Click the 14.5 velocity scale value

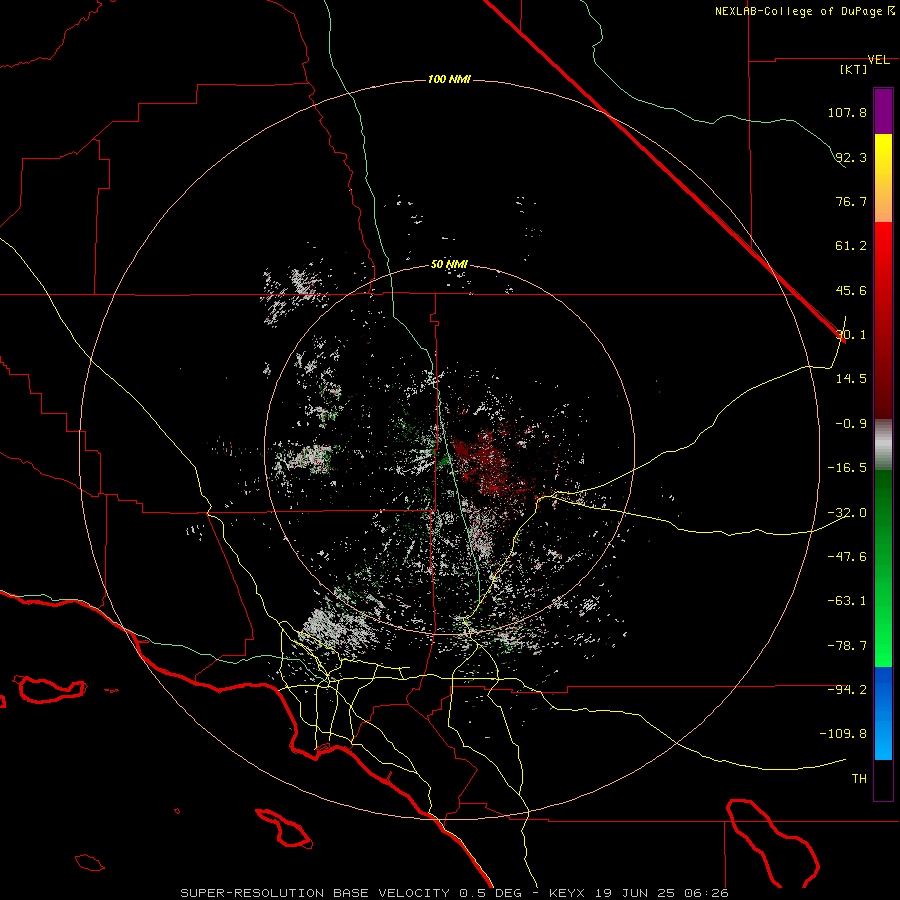(851, 379)
